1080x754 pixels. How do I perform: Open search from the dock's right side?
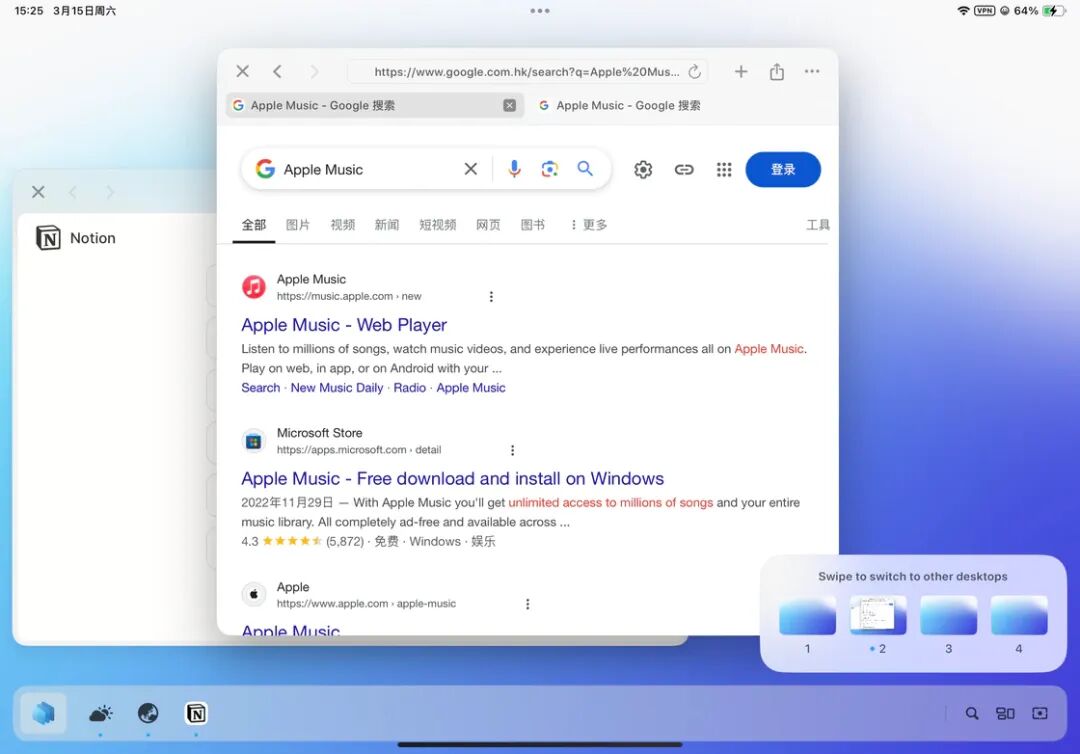(972, 714)
